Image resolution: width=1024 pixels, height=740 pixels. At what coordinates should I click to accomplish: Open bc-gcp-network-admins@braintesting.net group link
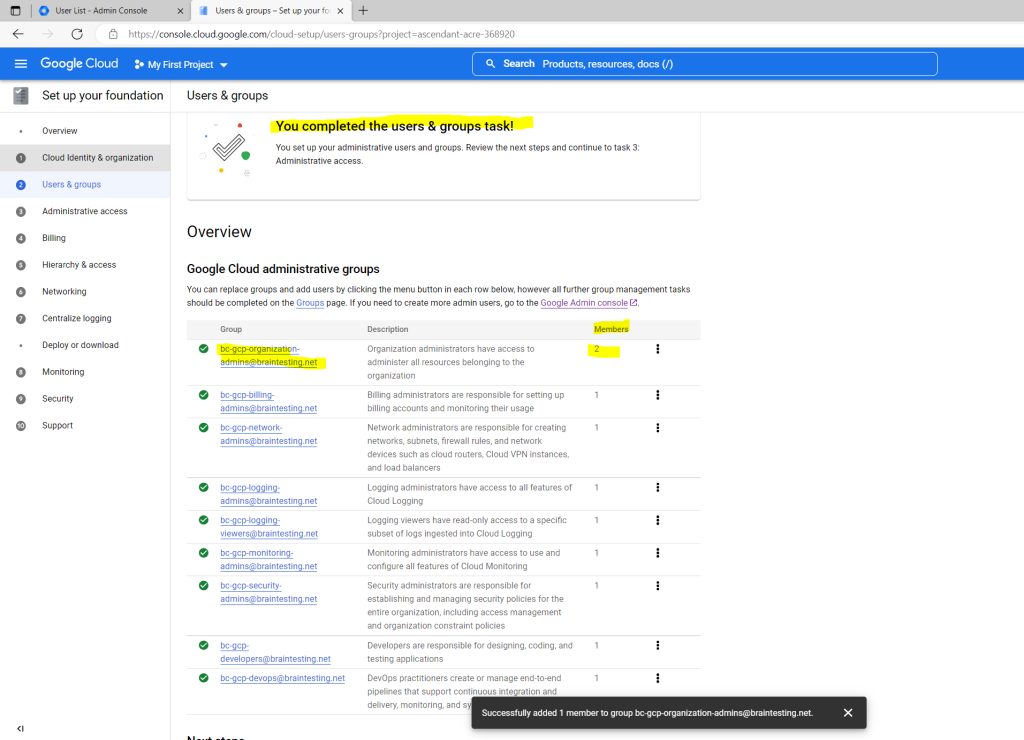pyautogui.click(x=268, y=434)
